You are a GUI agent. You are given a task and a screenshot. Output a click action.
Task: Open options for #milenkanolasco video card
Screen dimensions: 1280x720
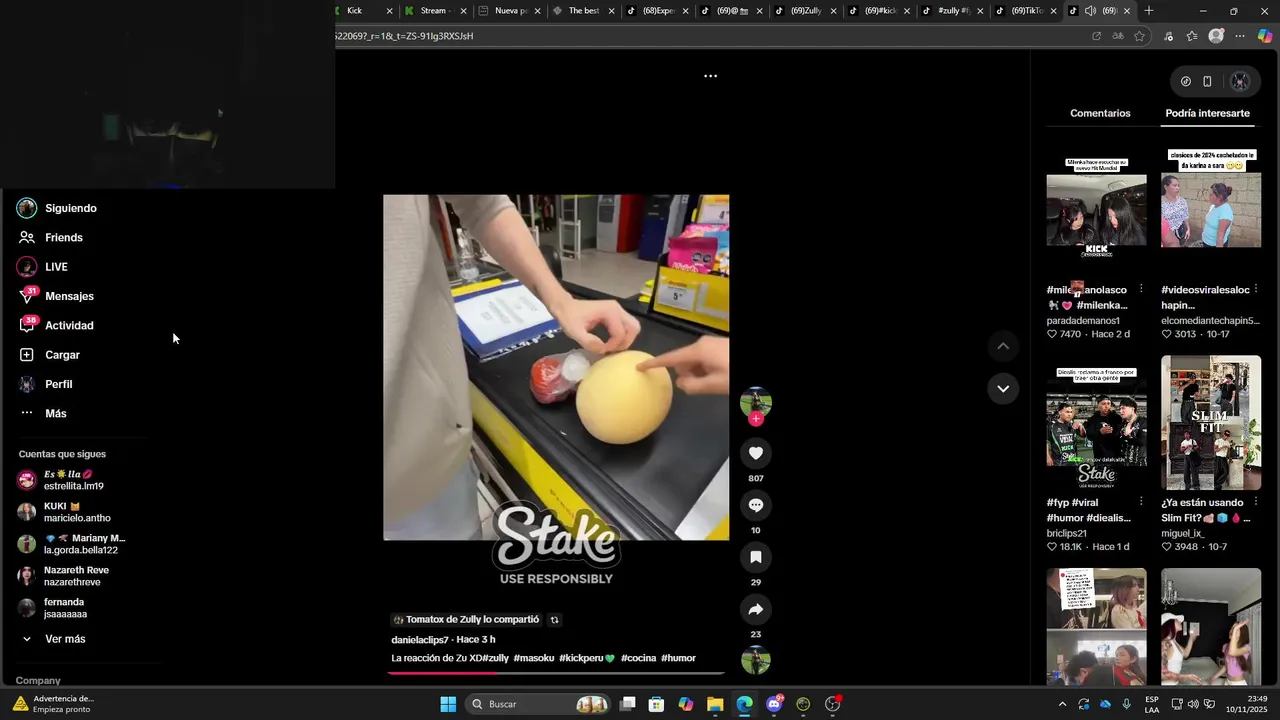1141,289
